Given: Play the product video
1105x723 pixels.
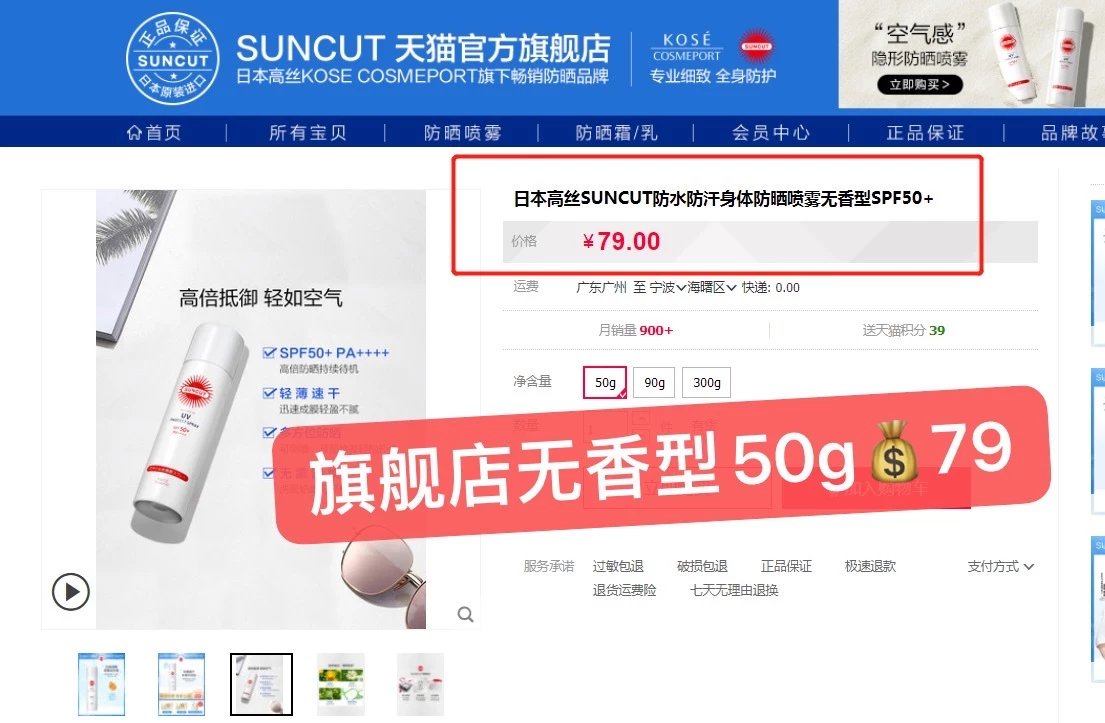Looking at the screenshot, I should click(x=70, y=591).
